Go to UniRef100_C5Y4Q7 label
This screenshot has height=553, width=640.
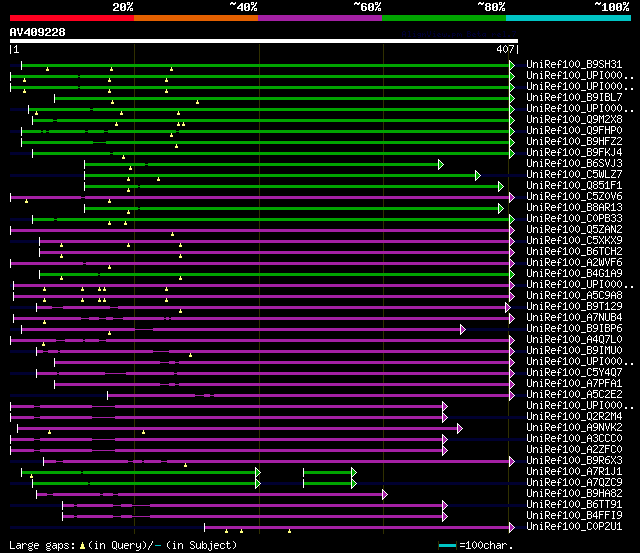tap(574, 373)
